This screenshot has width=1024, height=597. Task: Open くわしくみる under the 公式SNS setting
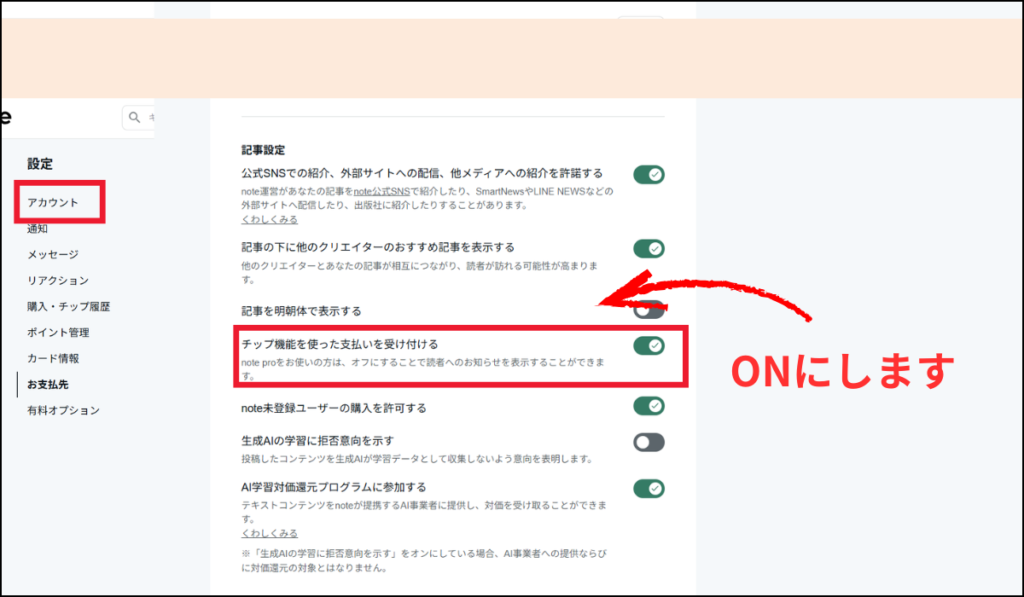coord(269,218)
